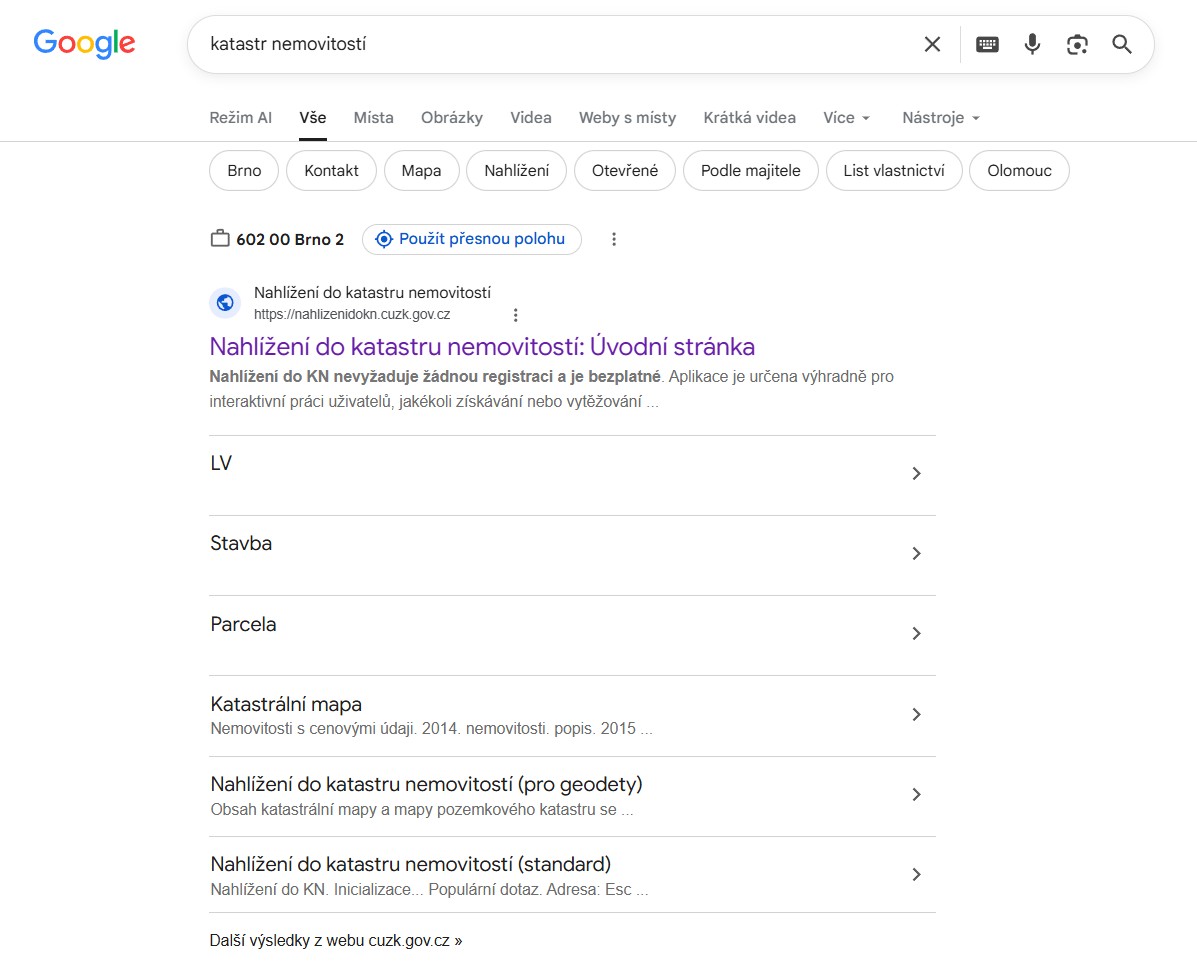Screen dimensions: 1197x962
Task: Clear the search query with the X icon
Action: point(932,44)
